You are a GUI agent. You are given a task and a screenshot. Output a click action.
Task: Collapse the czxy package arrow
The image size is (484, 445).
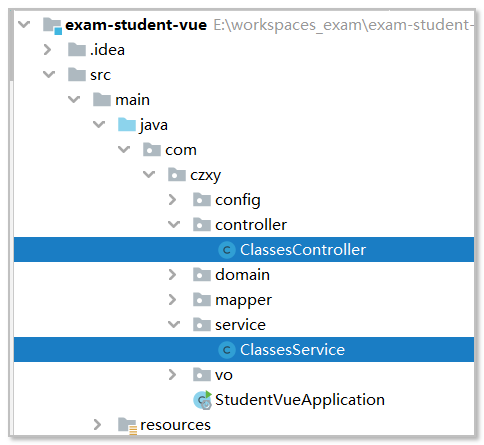point(149,175)
